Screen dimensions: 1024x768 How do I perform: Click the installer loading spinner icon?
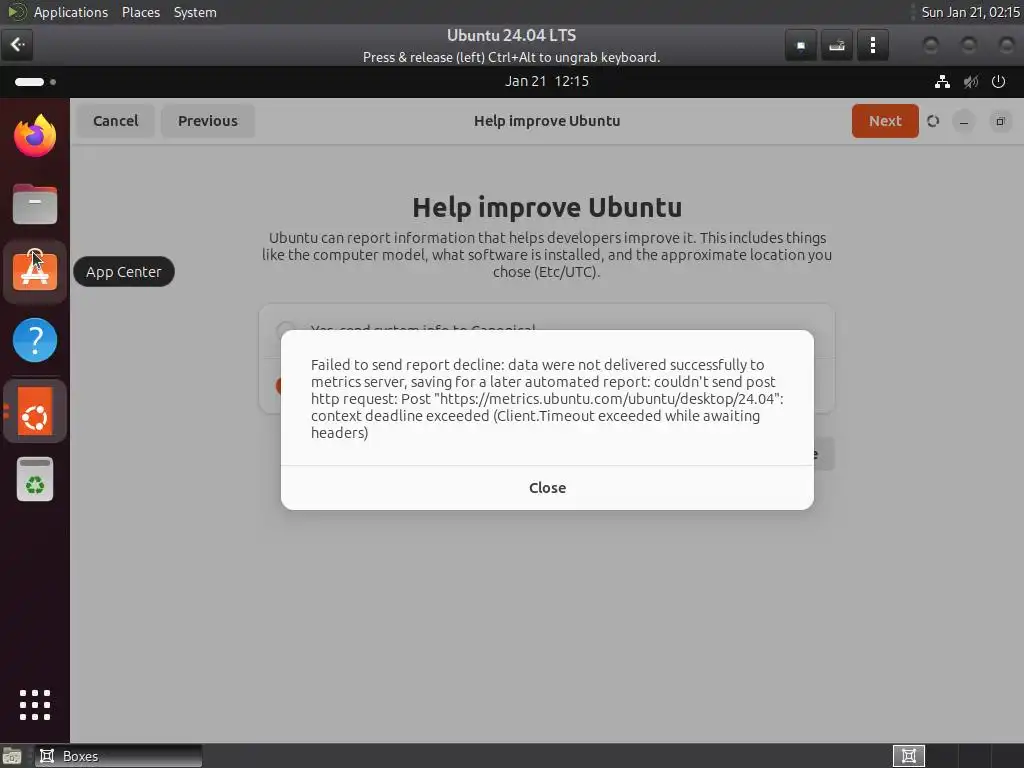933,121
